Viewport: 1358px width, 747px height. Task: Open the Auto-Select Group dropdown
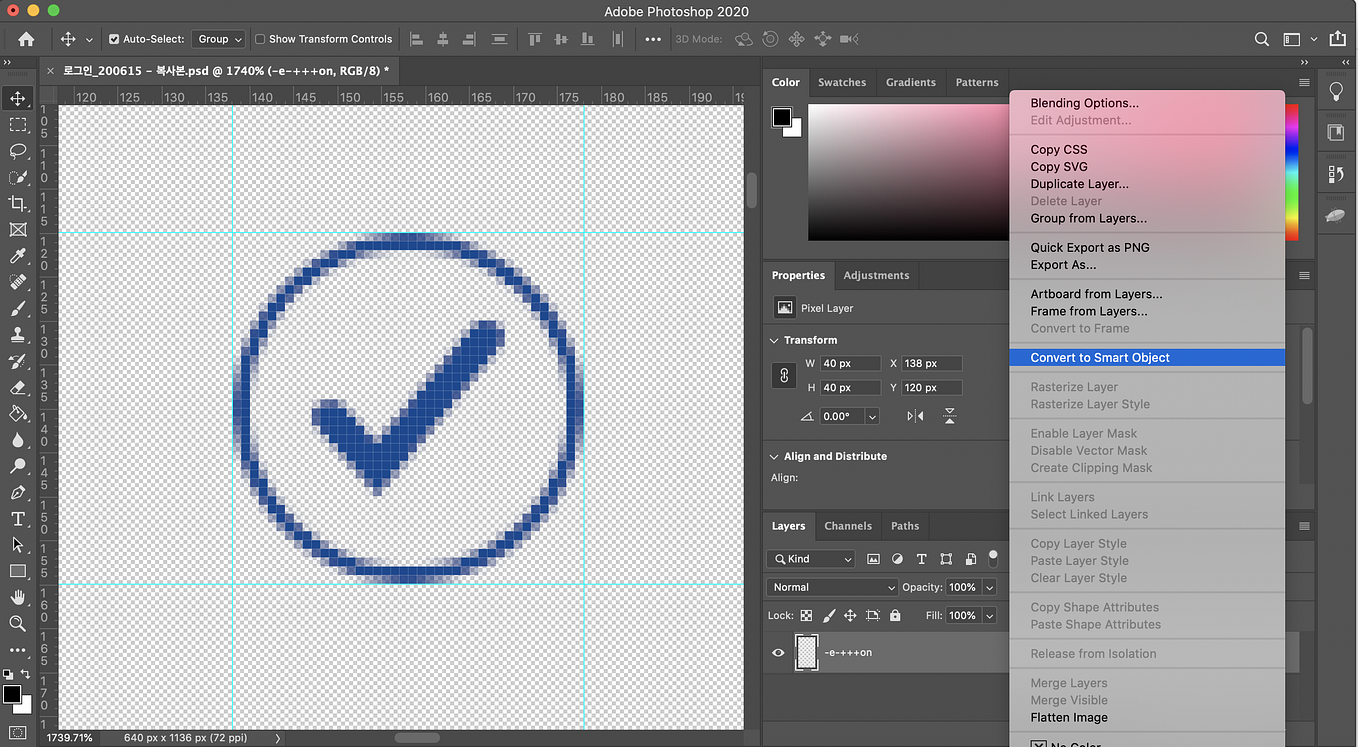(x=219, y=39)
